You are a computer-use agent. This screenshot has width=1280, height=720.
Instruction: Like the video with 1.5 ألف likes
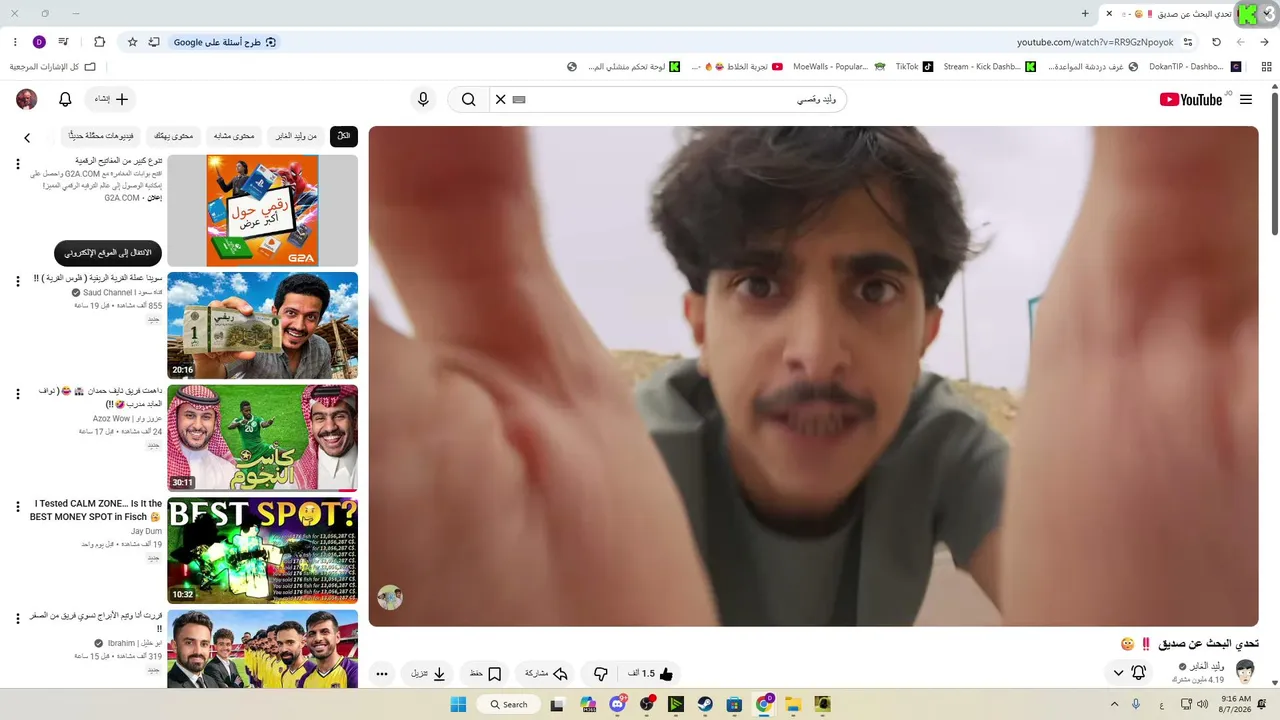[651, 674]
